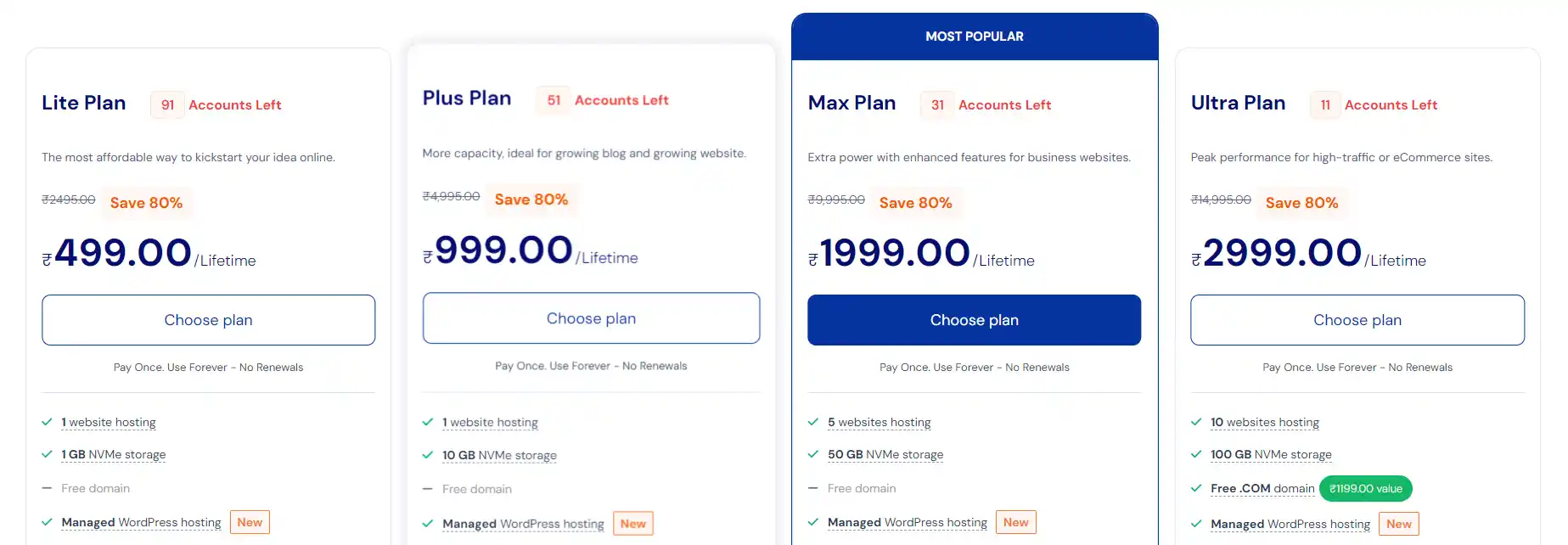The image size is (1568, 545).
Task: Click Plus Plan 10 GB NVMe storage link
Action: (x=499, y=456)
